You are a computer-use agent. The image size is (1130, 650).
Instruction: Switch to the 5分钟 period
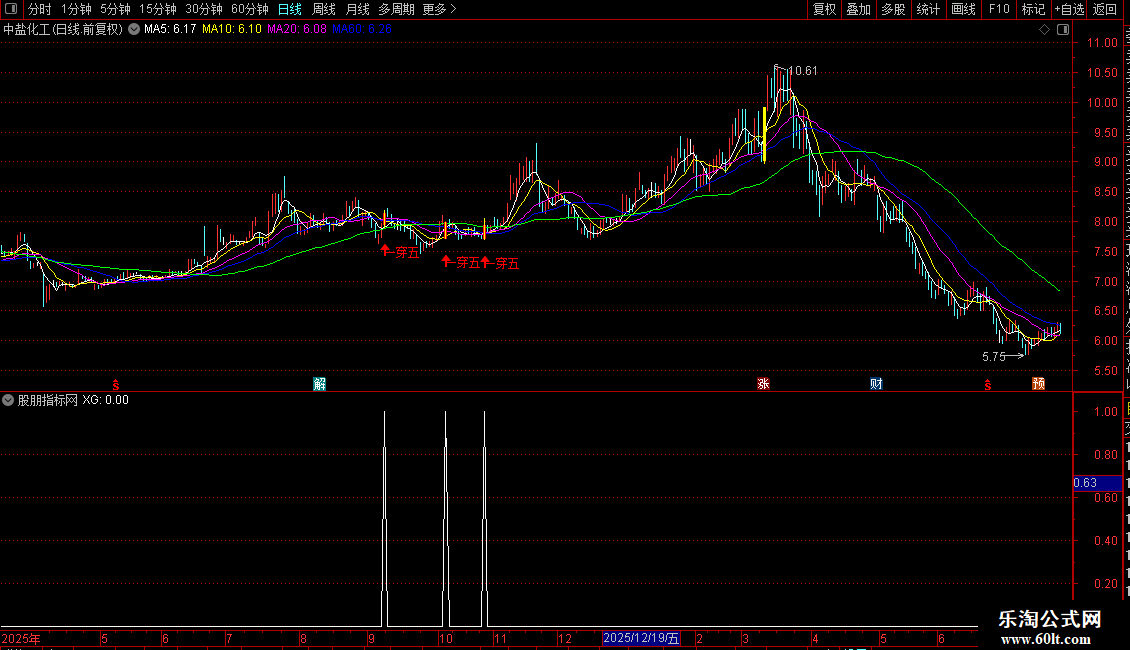(x=115, y=9)
